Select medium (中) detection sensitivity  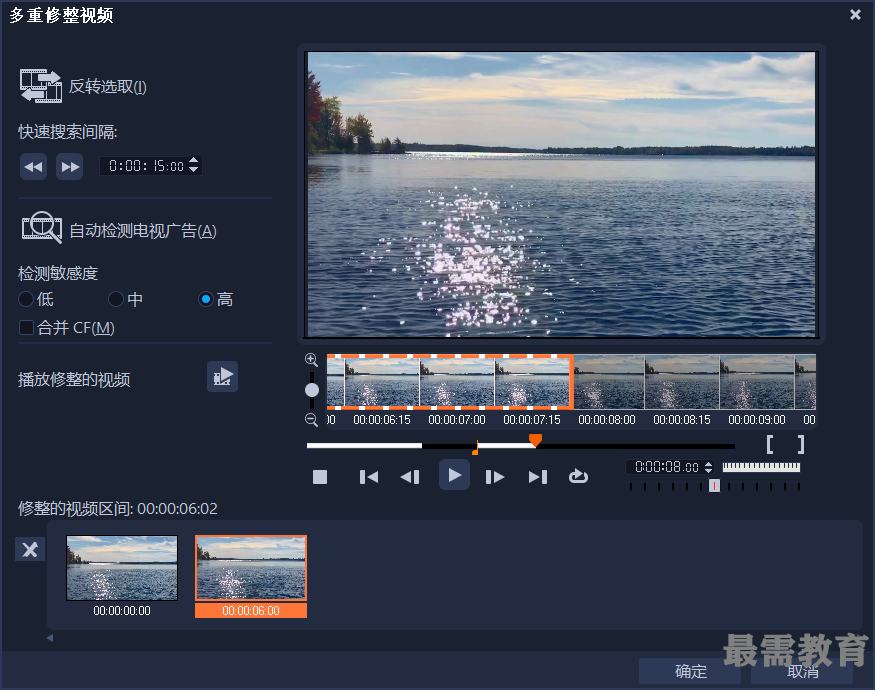tap(116, 299)
